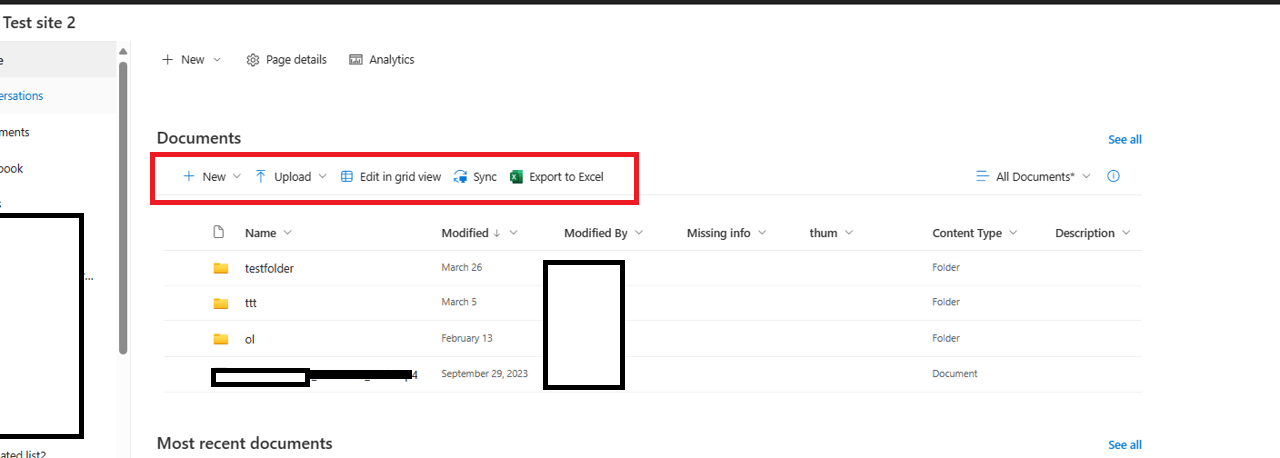Screen dimensions: 1280x458
Task: Click Analytics command
Action: click(x=382, y=60)
